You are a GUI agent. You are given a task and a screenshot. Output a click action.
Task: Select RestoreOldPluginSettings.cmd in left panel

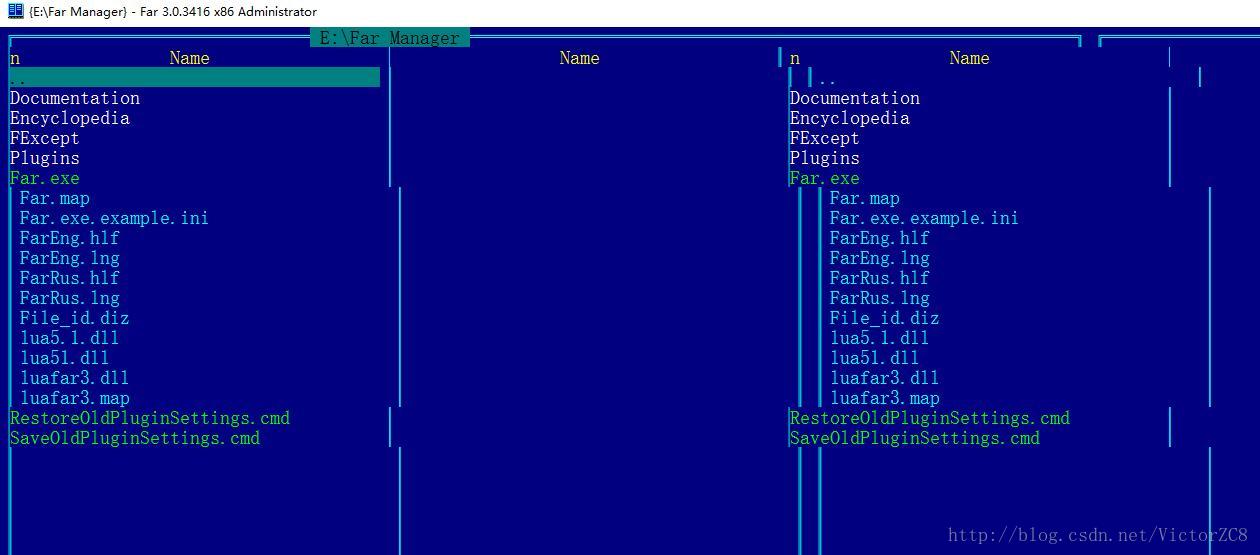(x=150, y=418)
